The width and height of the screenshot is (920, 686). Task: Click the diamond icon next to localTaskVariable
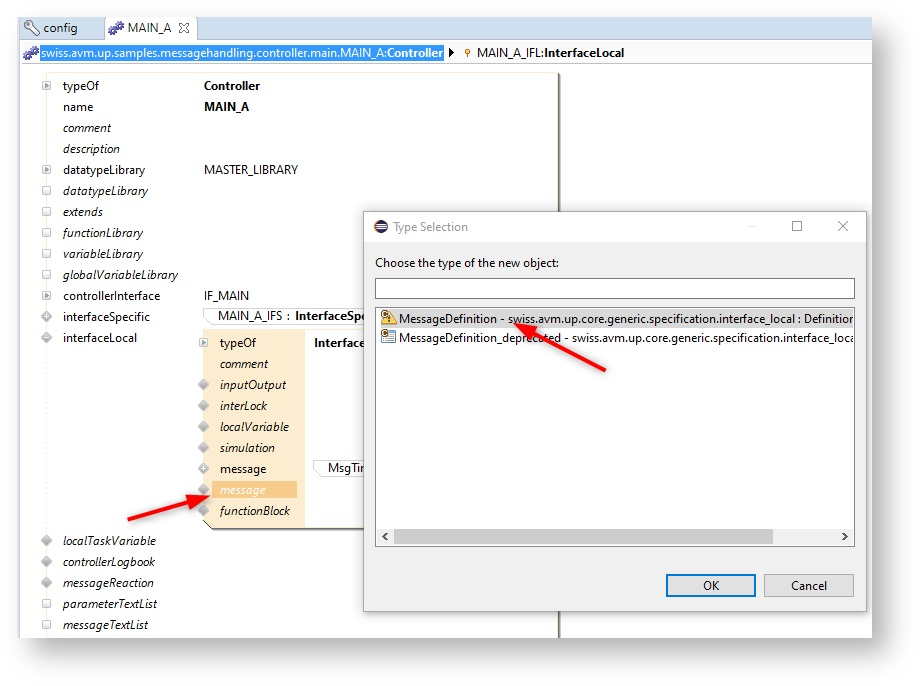coord(46,541)
